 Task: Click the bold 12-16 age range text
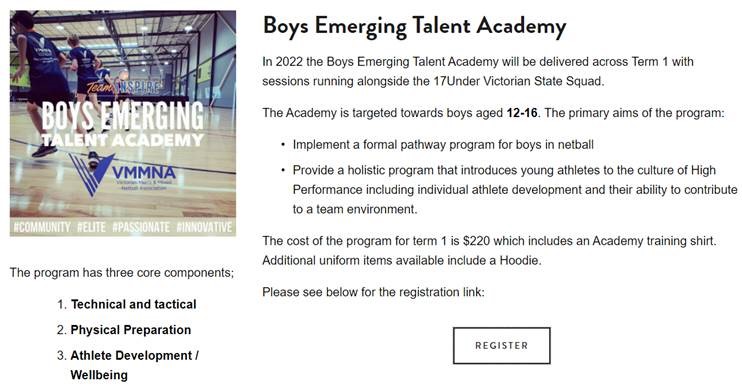point(522,113)
